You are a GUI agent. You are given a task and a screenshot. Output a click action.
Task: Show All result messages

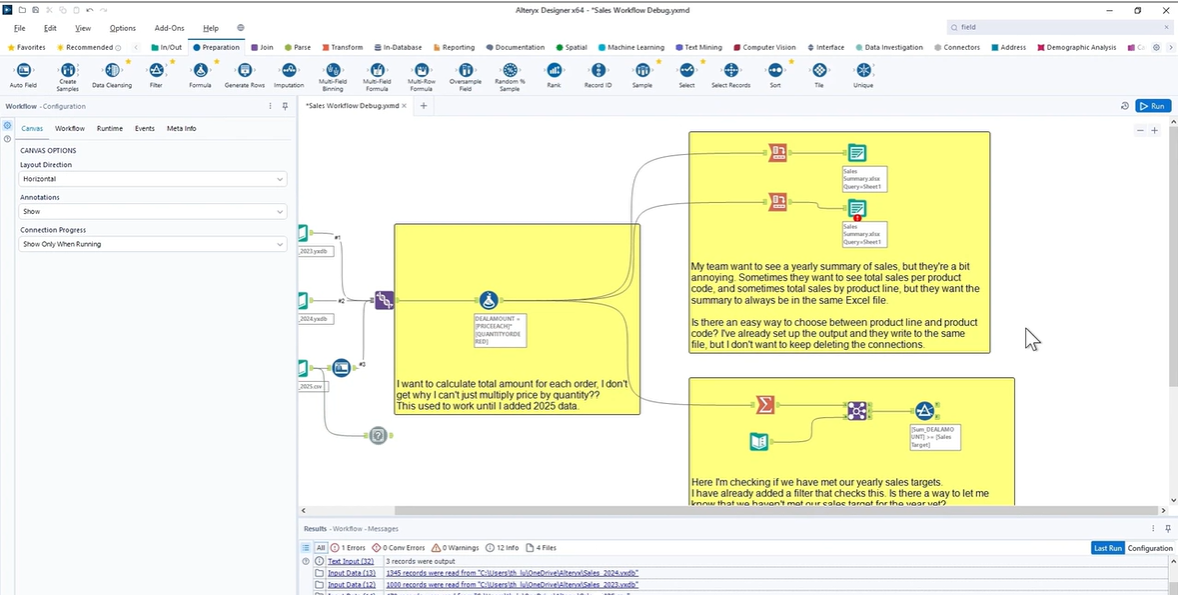321,548
